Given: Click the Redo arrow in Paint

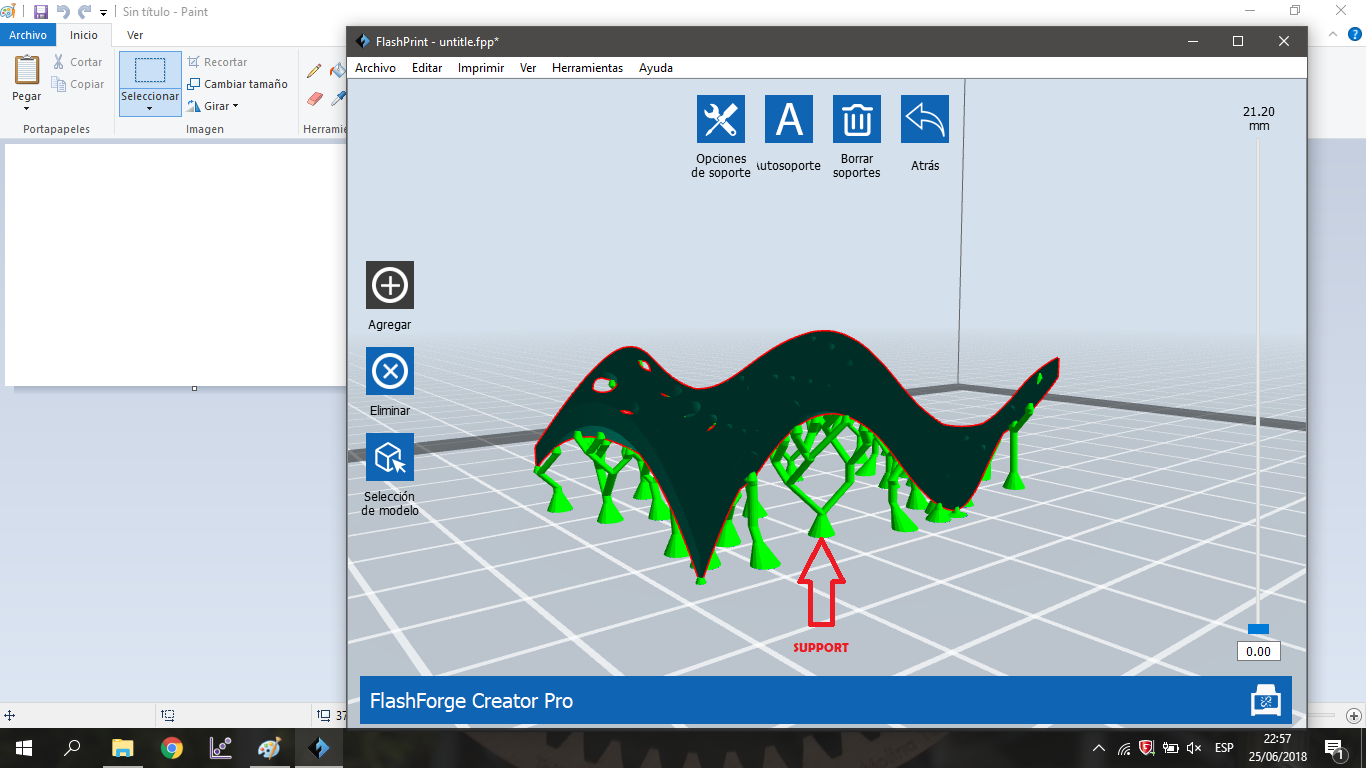Looking at the screenshot, I should [x=85, y=12].
